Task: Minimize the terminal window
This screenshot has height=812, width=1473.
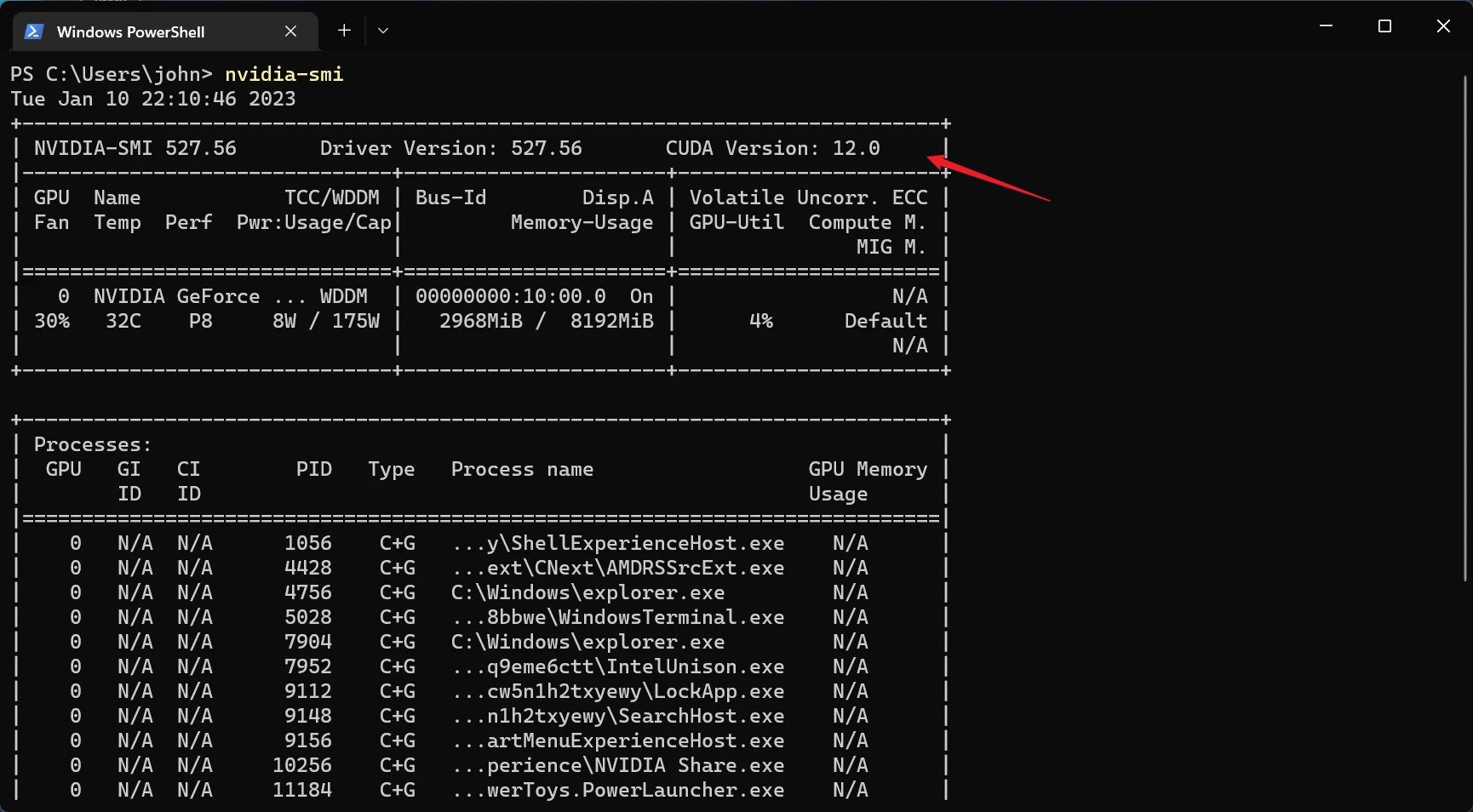Action: pos(1326,26)
